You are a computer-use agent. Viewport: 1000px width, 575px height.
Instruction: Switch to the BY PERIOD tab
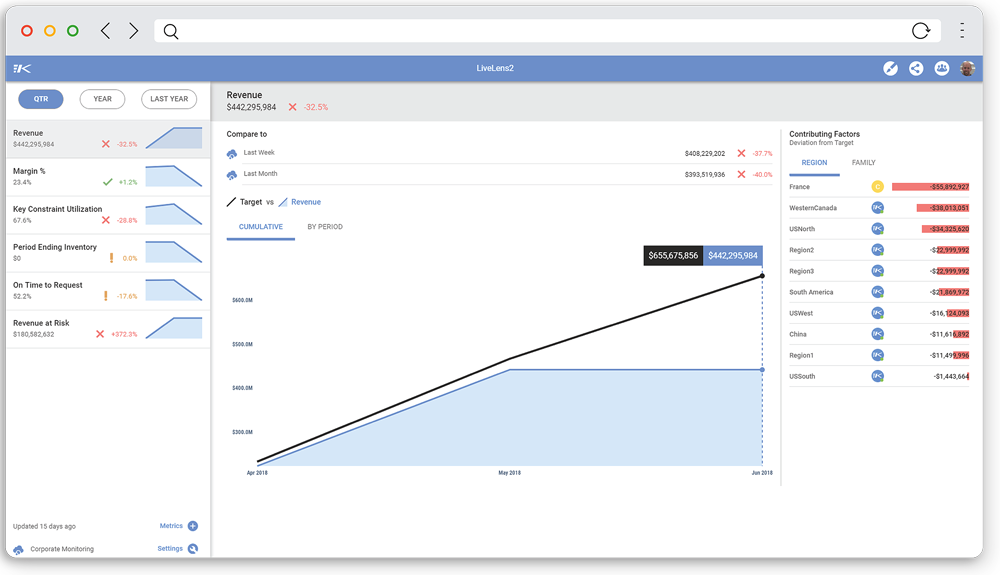pyautogui.click(x=325, y=227)
